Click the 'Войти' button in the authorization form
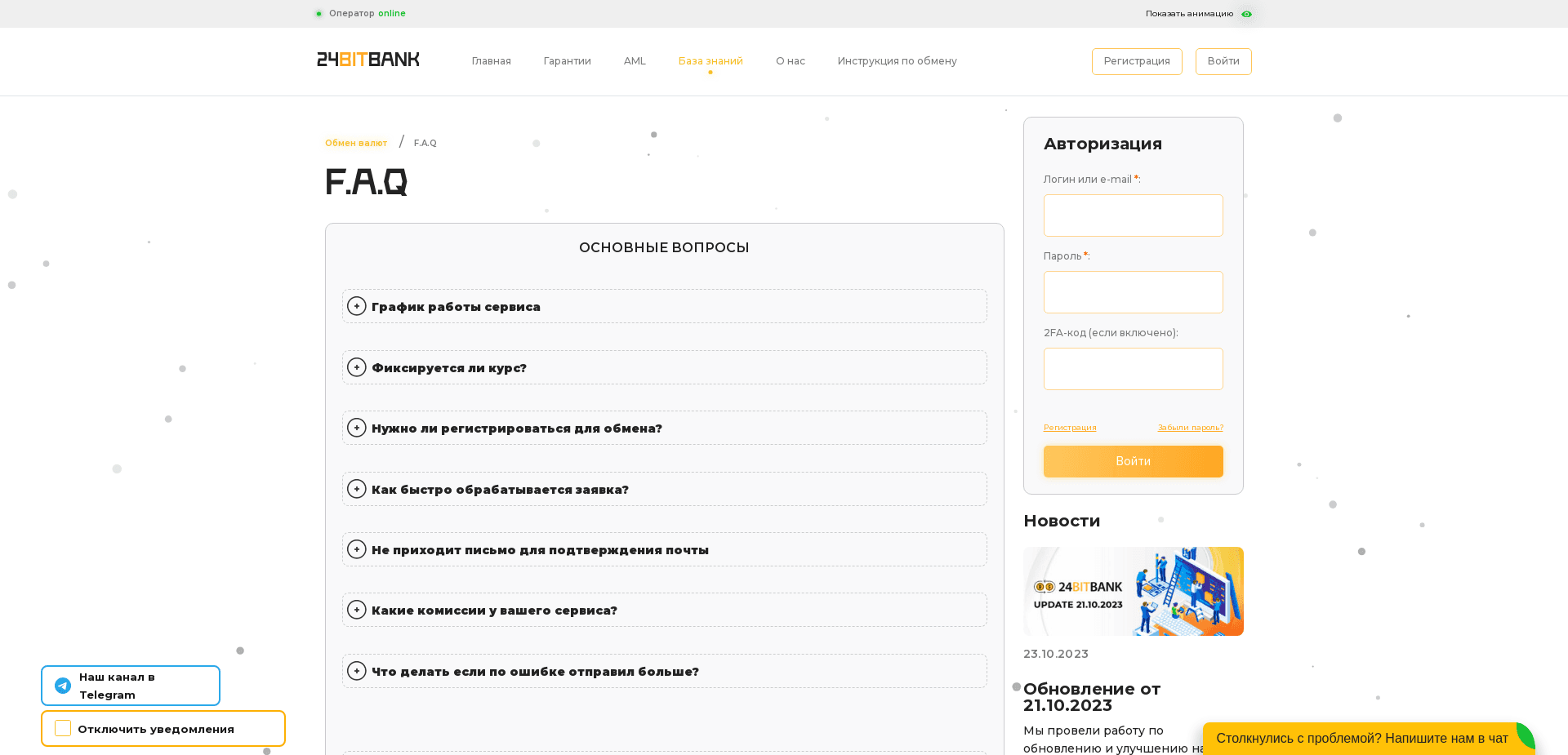The height and width of the screenshot is (755, 1568). pyautogui.click(x=1133, y=461)
